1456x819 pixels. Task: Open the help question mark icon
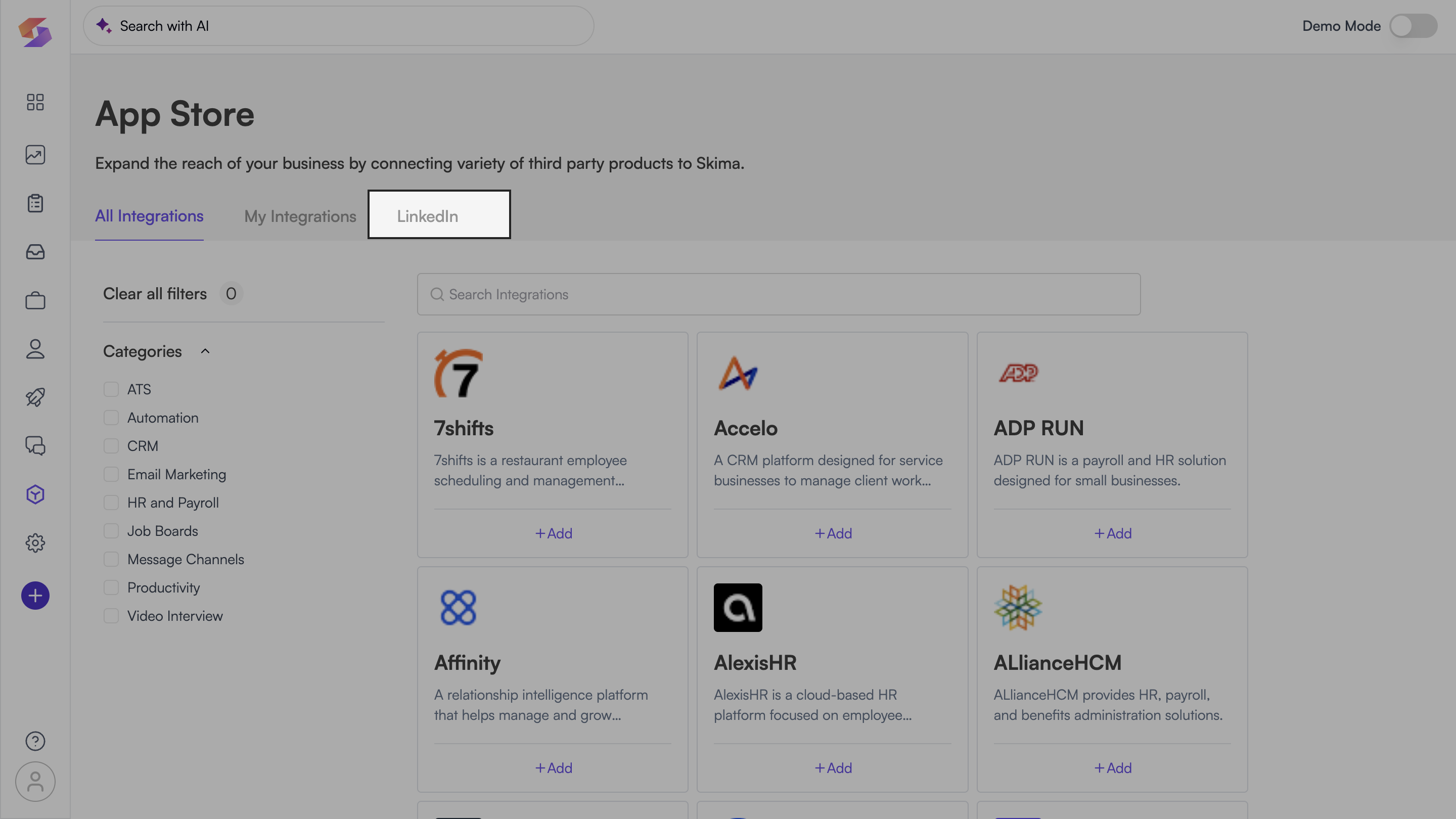(x=35, y=741)
